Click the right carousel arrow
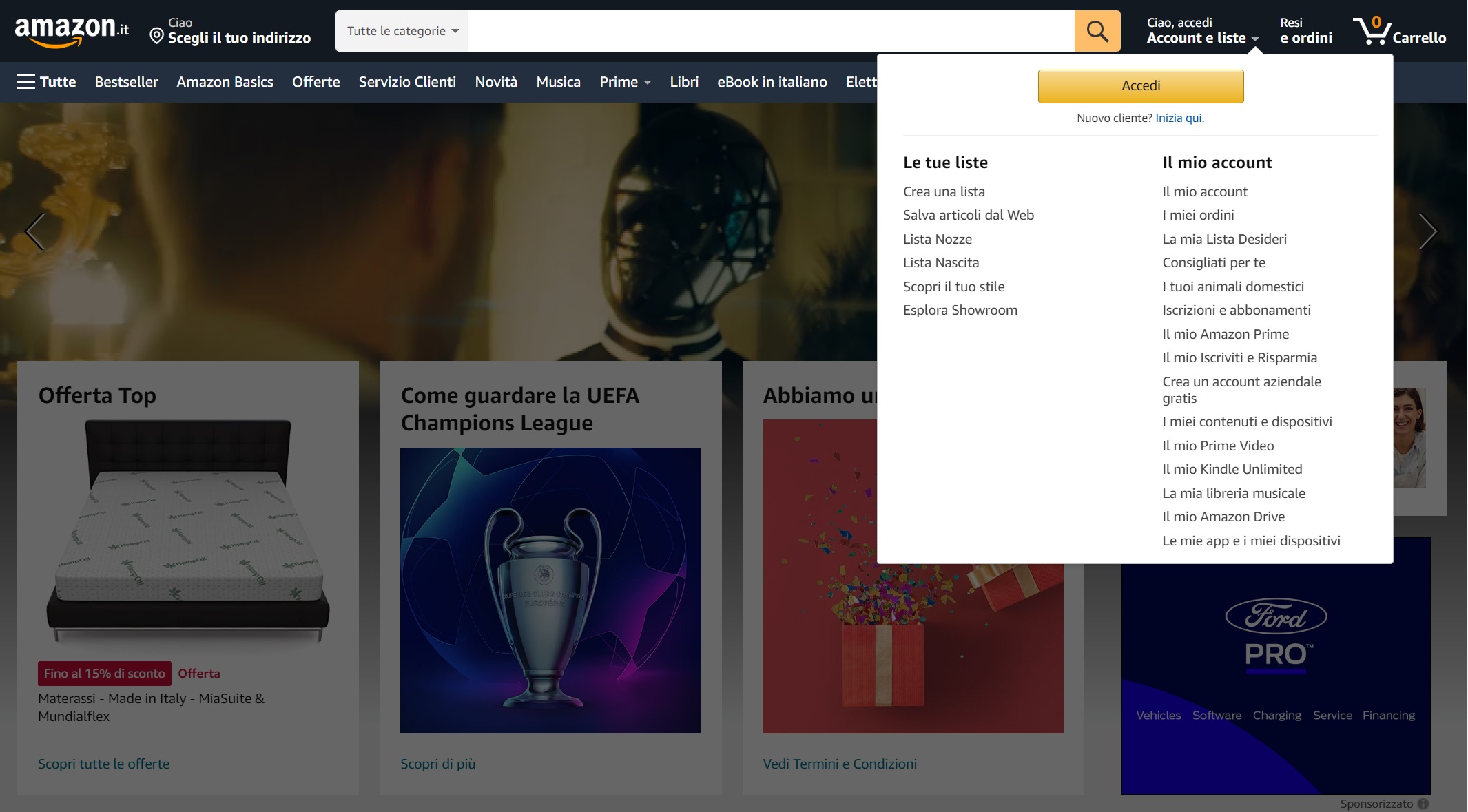This screenshot has height=812, width=1468. click(1429, 231)
